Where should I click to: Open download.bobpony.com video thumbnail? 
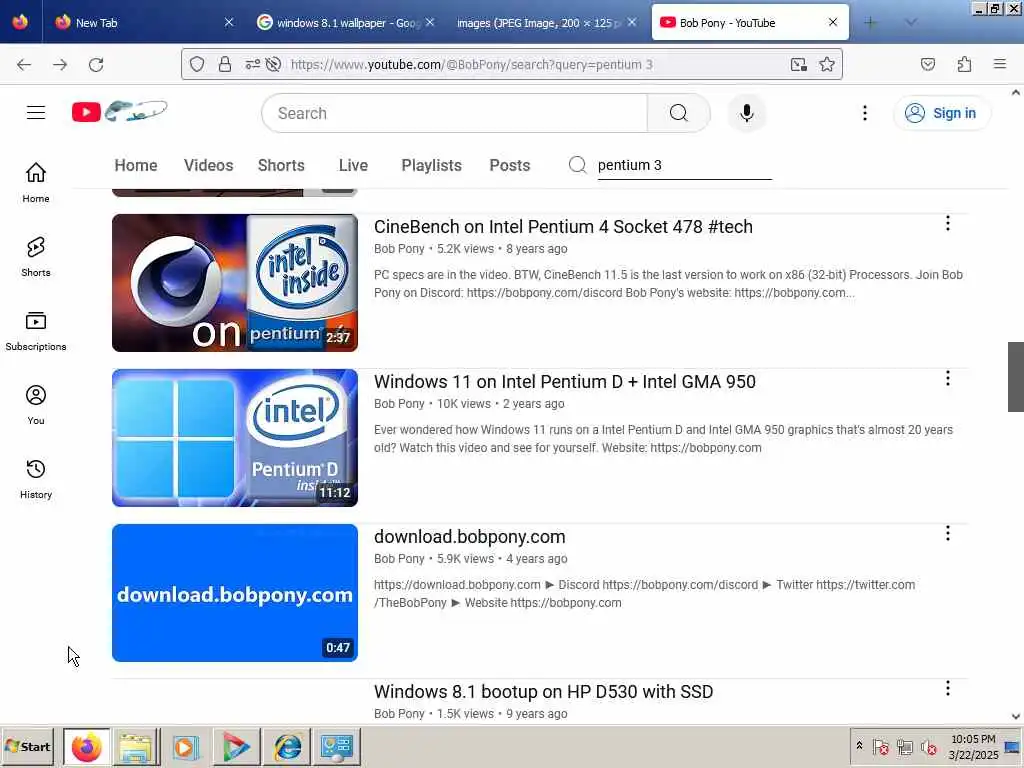click(235, 592)
